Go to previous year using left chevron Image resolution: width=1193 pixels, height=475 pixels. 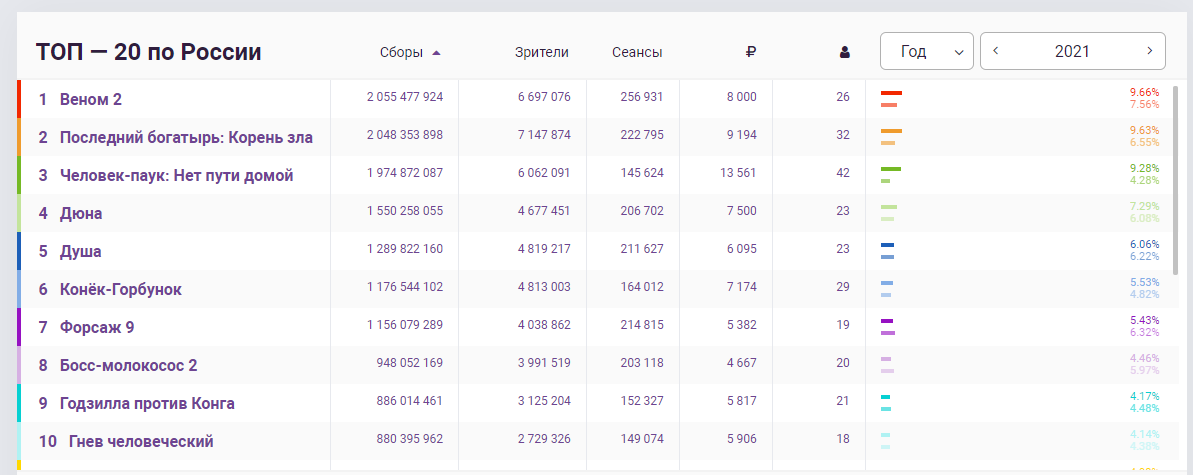point(996,51)
